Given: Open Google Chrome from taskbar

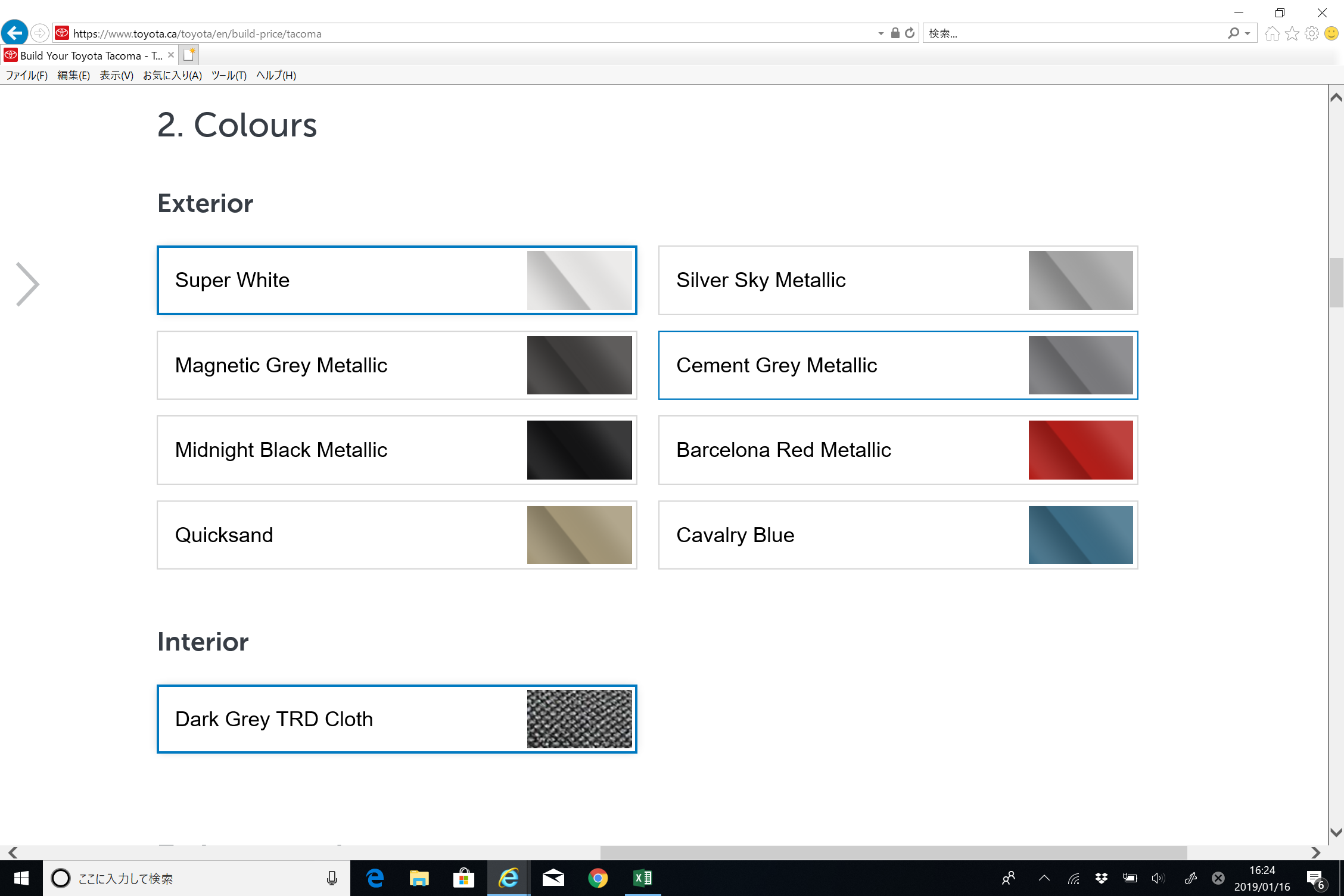Looking at the screenshot, I should click(598, 878).
